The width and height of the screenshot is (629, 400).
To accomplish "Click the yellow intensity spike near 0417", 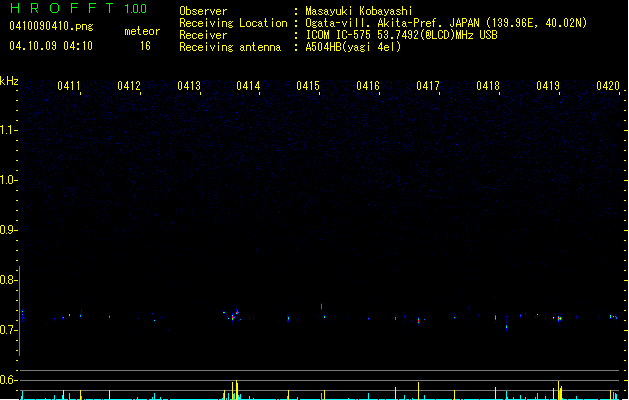I will tap(418, 391).
